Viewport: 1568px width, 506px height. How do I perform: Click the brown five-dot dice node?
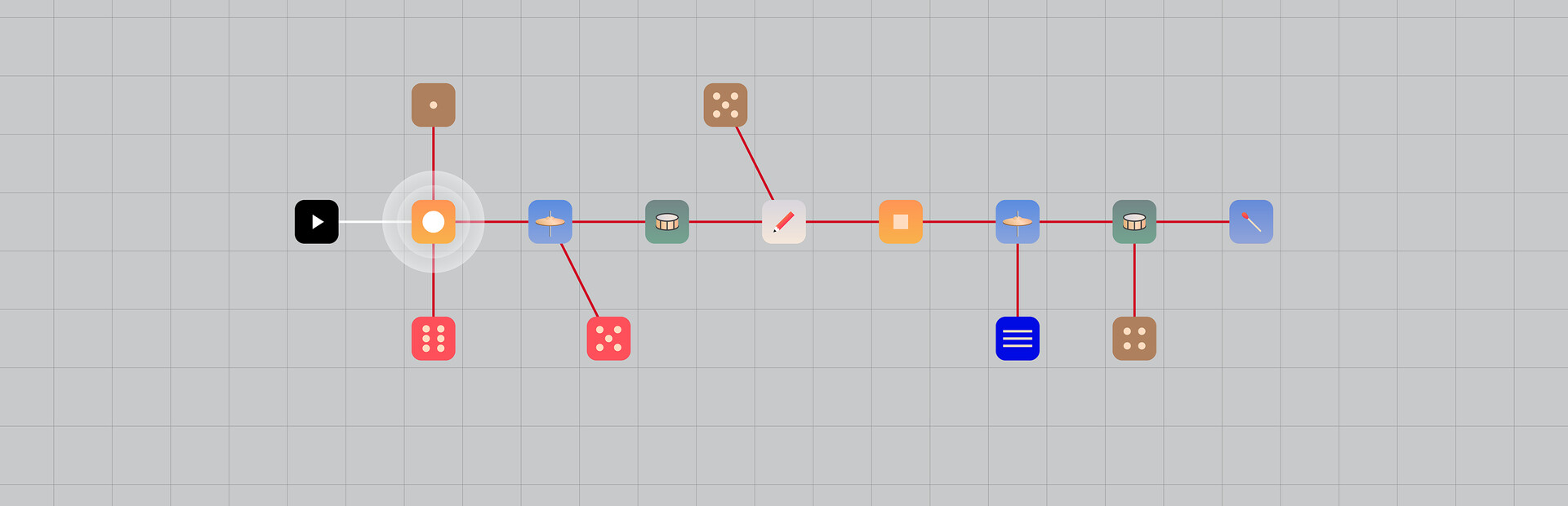click(725, 105)
